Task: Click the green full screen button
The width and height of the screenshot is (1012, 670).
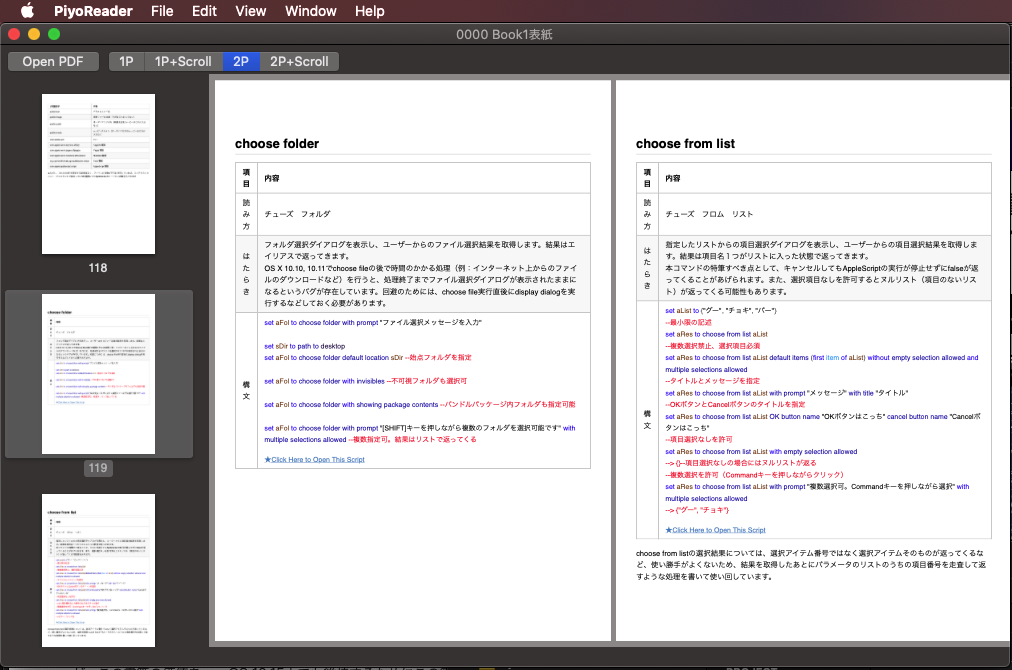Action: [x=55, y=34]
